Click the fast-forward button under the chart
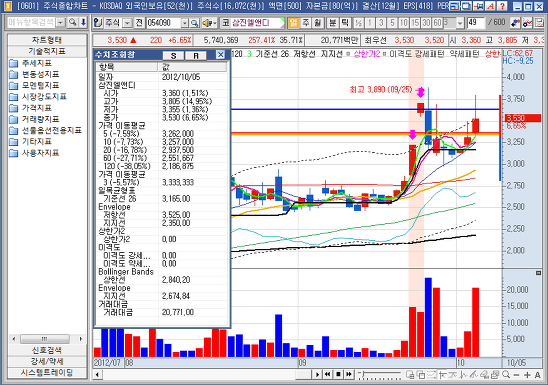The image size is (548, 385). pyautogui.click(x=348, y=374)
